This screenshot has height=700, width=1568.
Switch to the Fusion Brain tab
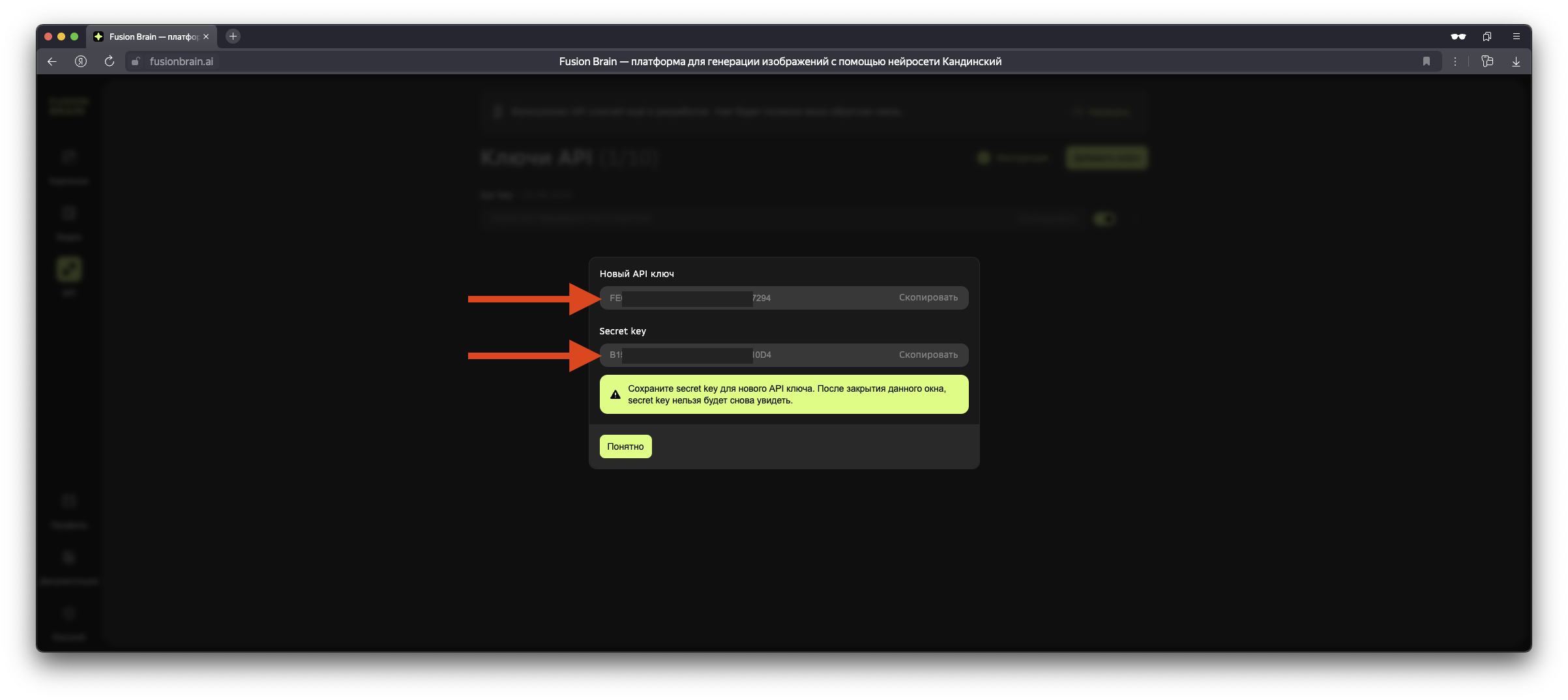pyautogui.click(x=153, y=36)
